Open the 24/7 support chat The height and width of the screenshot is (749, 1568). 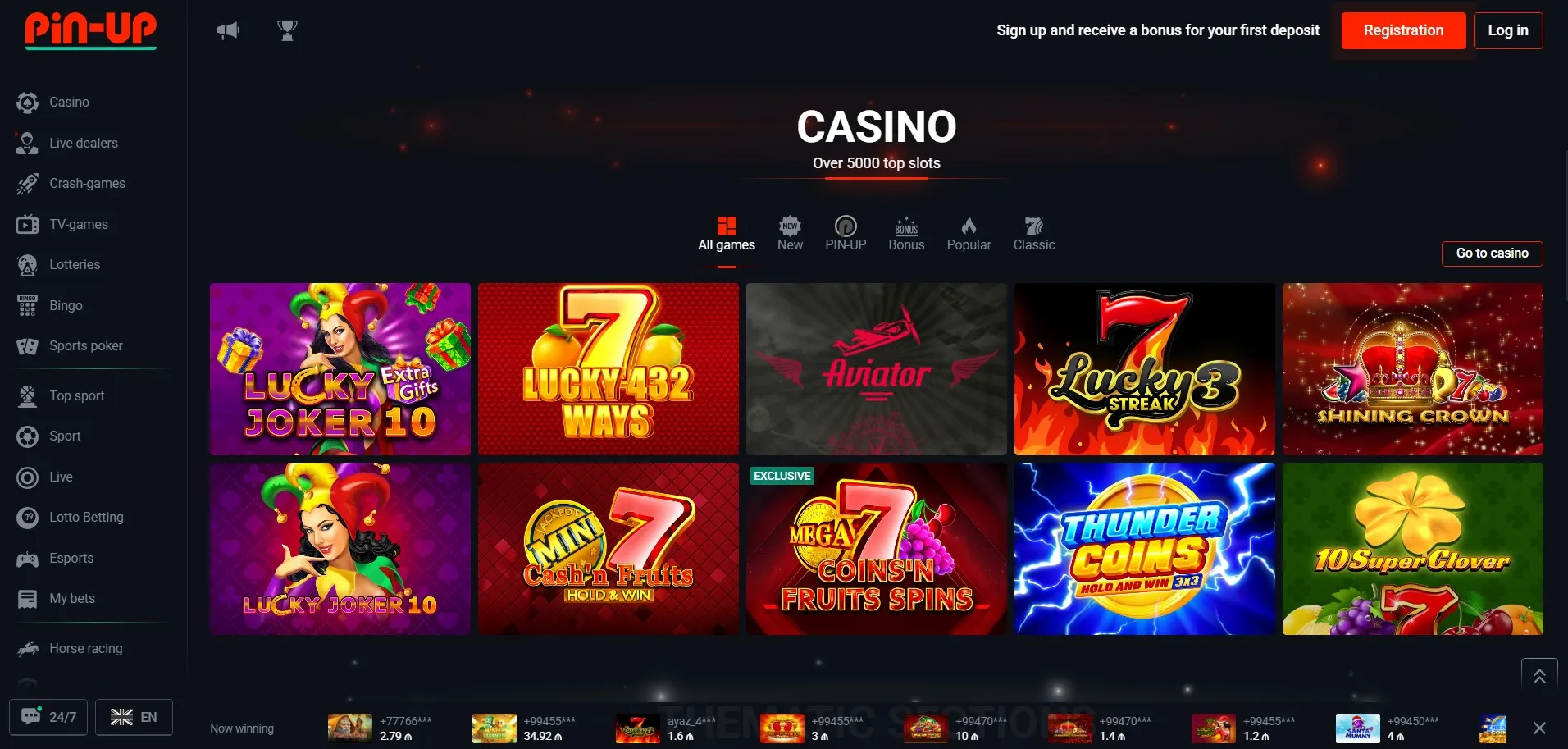48,717
